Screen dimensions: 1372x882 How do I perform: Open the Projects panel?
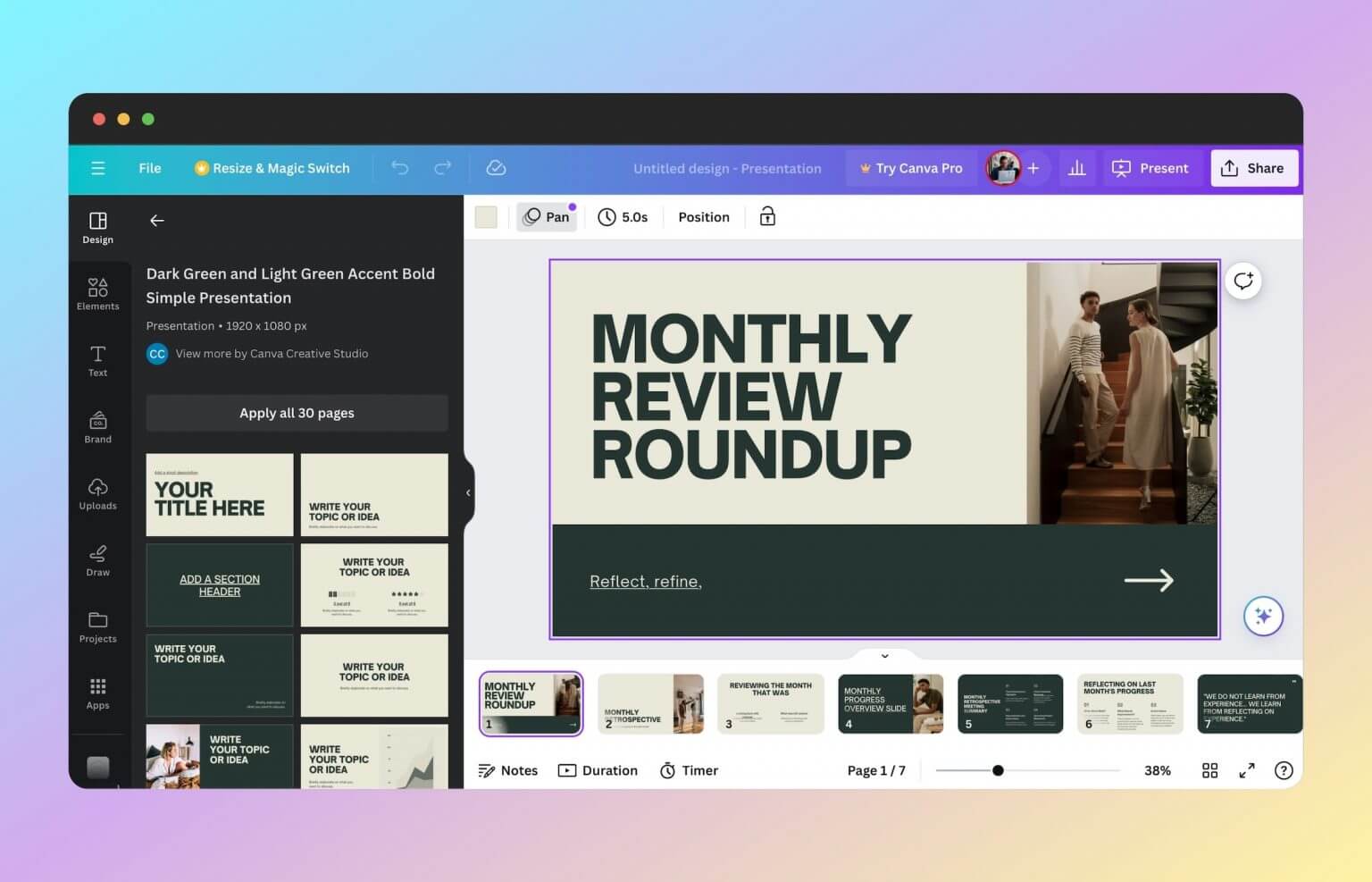pyautogui.click(x=97, y=626)
